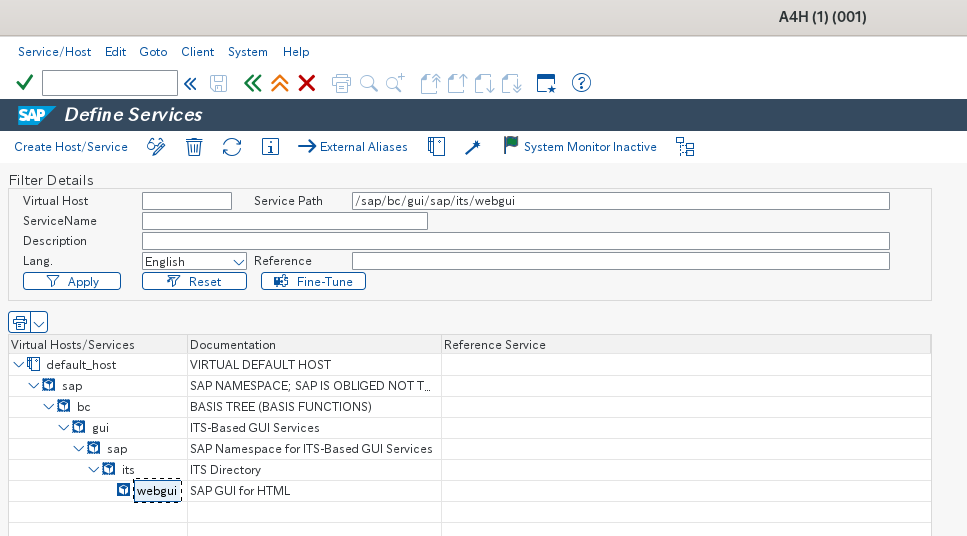Click the Find Next magnifier-plus icon

coord(395,83)
